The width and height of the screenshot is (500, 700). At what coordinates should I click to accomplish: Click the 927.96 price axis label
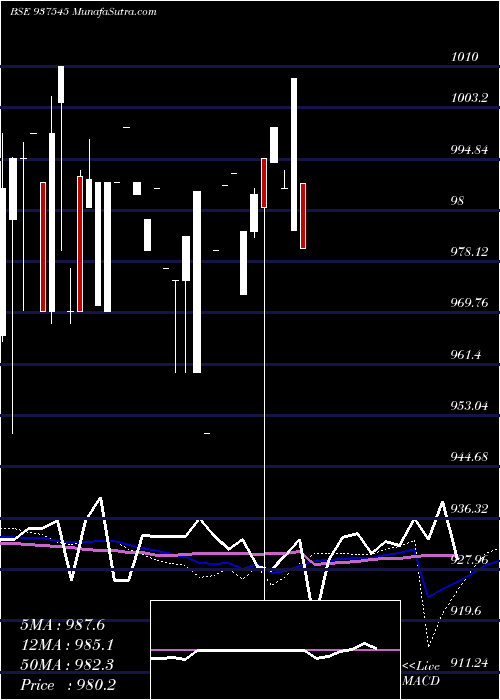coord(469,560)
